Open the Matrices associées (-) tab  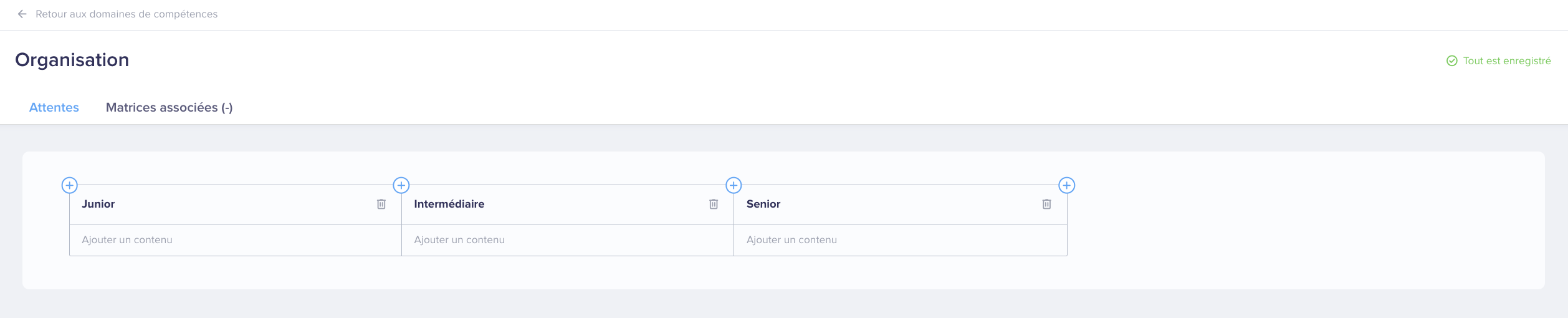(170, 107)
